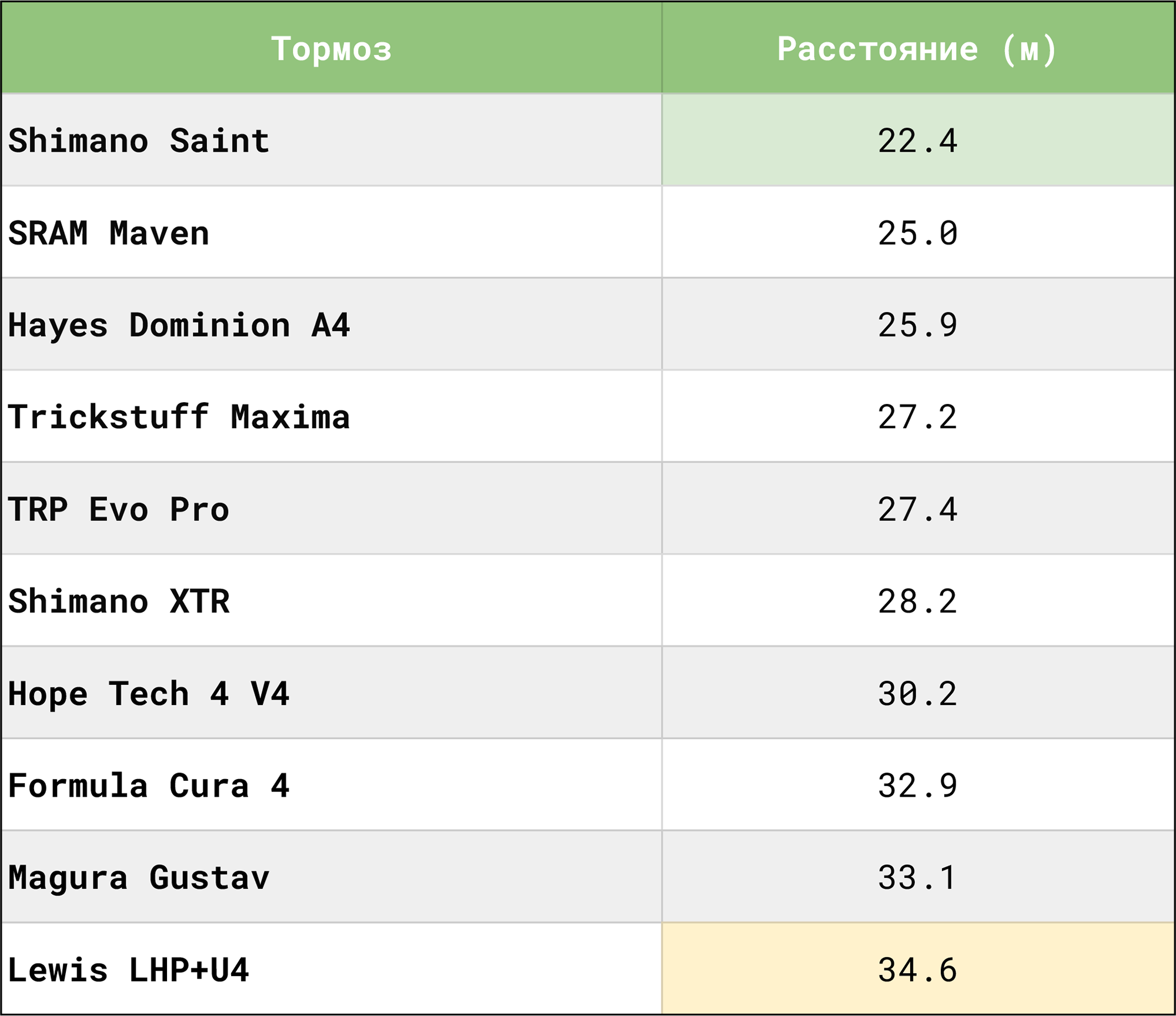Select the 27.4 distance value
Screen dimensions: 1176x1016
(917, 509)
